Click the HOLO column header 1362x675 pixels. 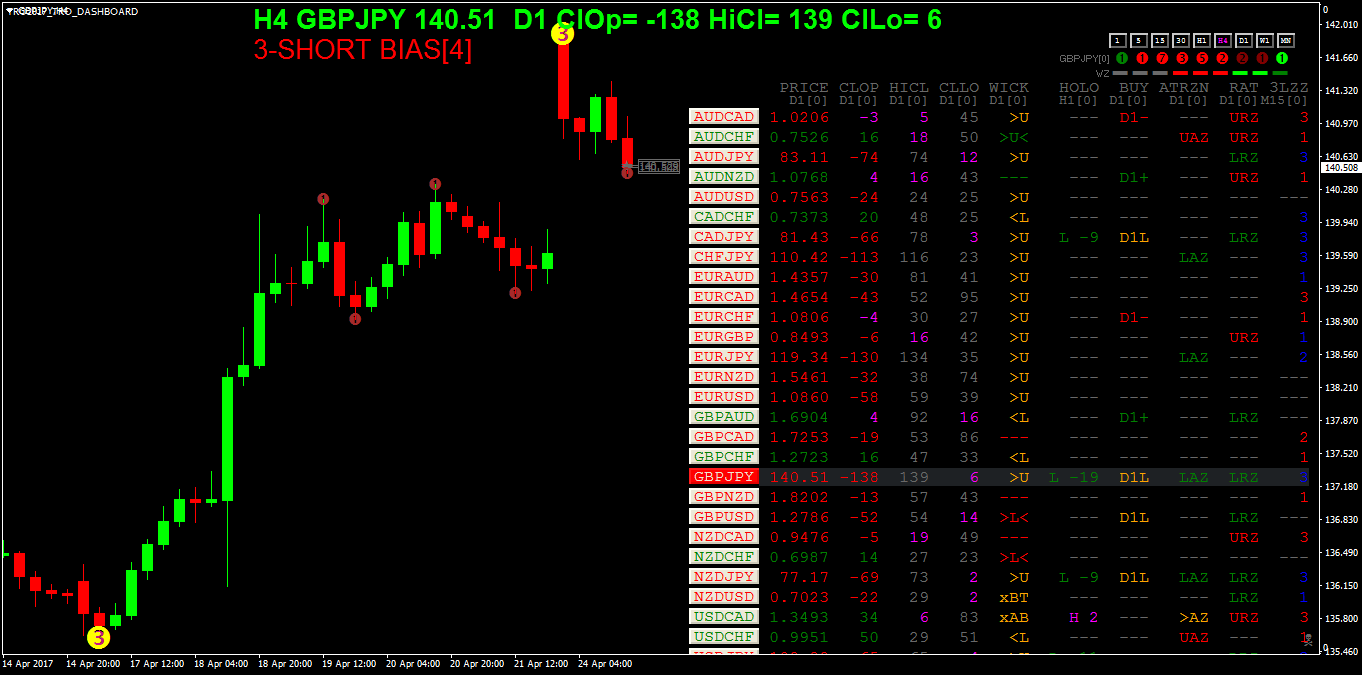point(1079,88)
